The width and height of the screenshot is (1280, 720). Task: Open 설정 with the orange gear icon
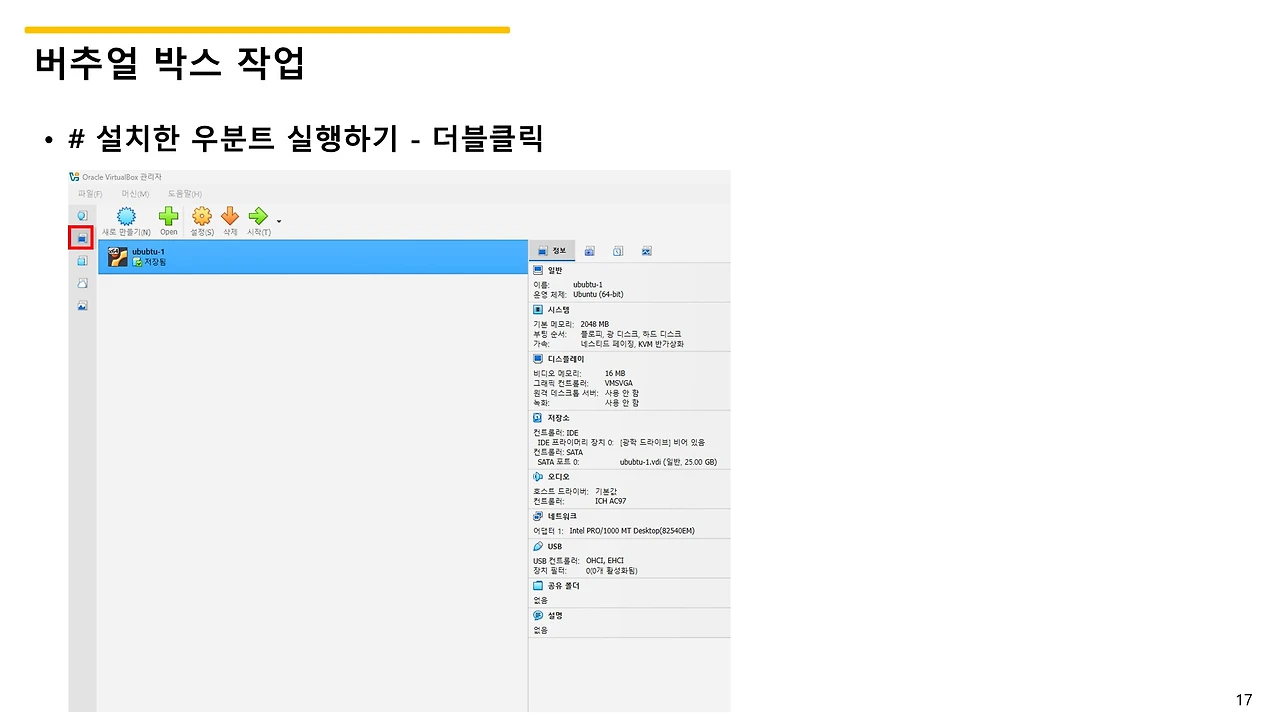201,215
